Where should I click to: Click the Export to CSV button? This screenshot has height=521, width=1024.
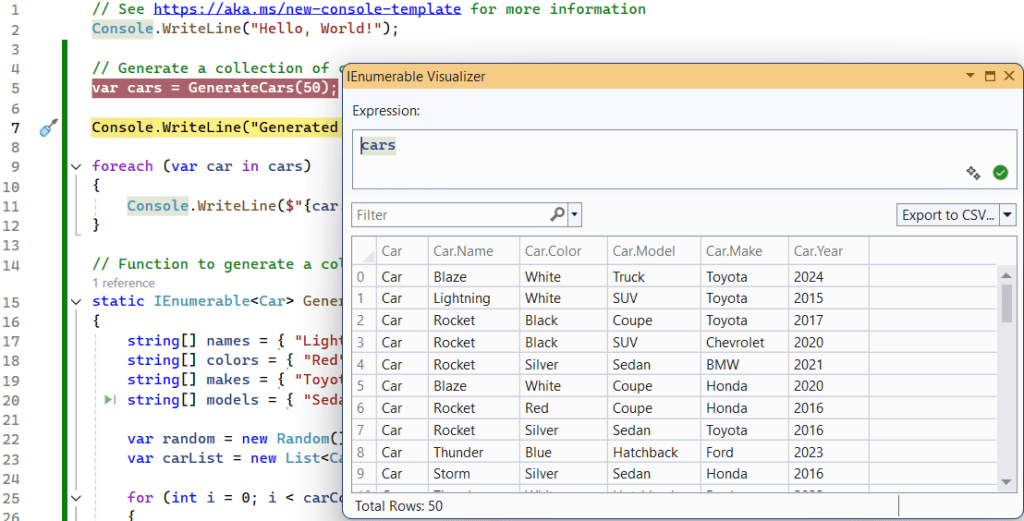(947, 215)
